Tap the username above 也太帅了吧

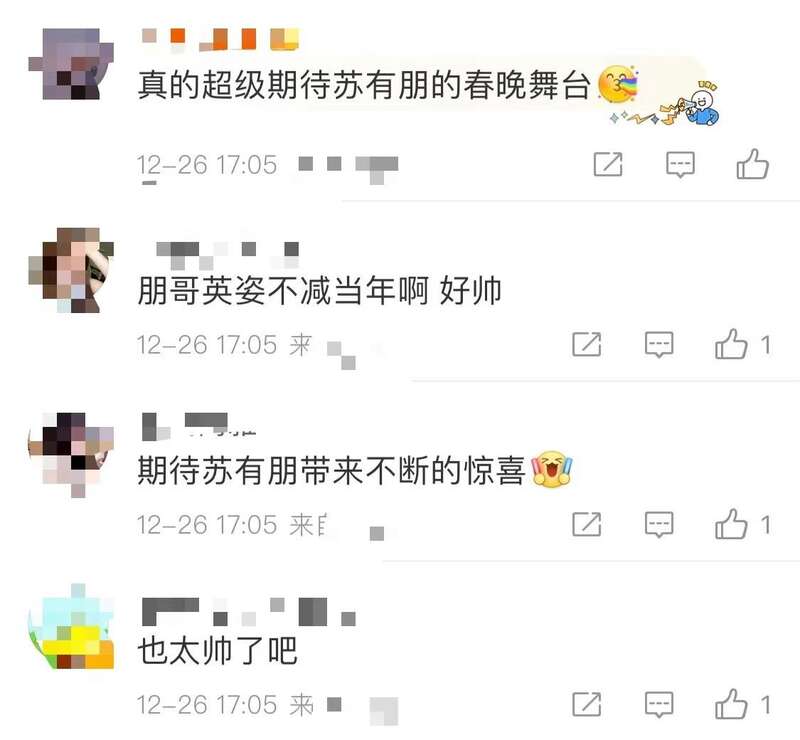pyautogui.click(x=248, y=611)
